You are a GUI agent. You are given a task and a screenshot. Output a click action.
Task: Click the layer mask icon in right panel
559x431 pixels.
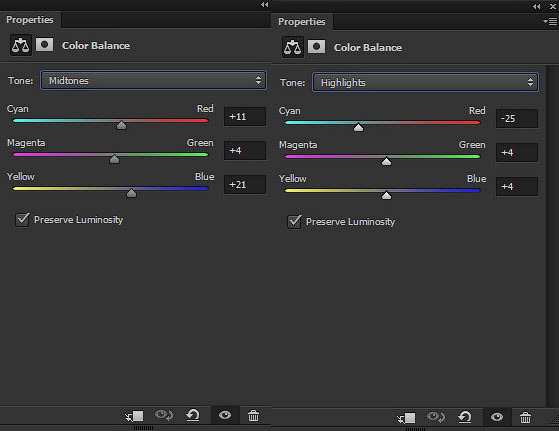pos(317,47)
